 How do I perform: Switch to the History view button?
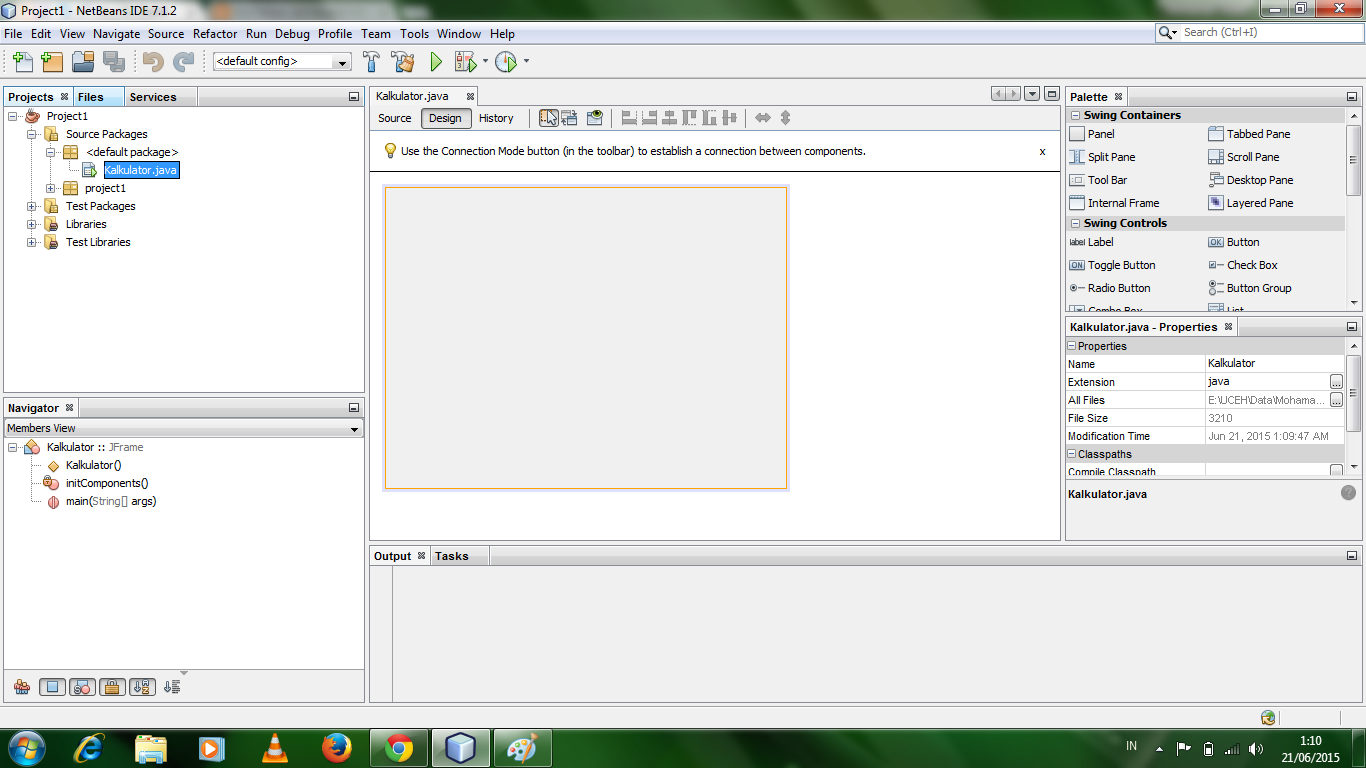[496, 118]
